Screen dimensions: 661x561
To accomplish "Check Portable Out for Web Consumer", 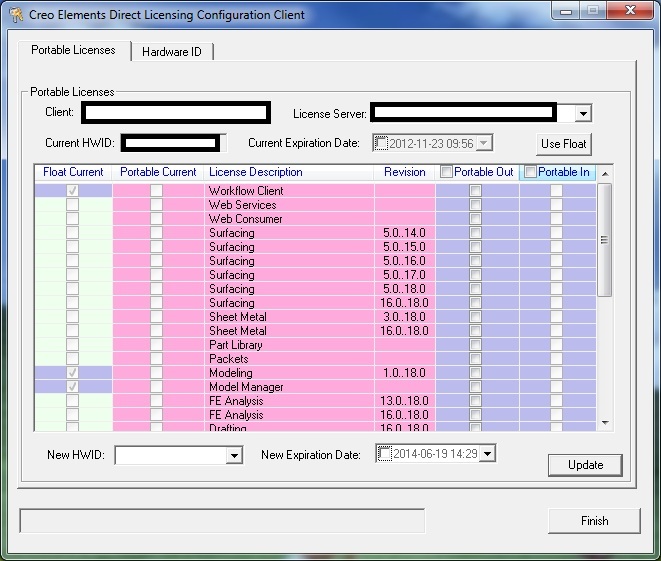I will pos(475,219).
